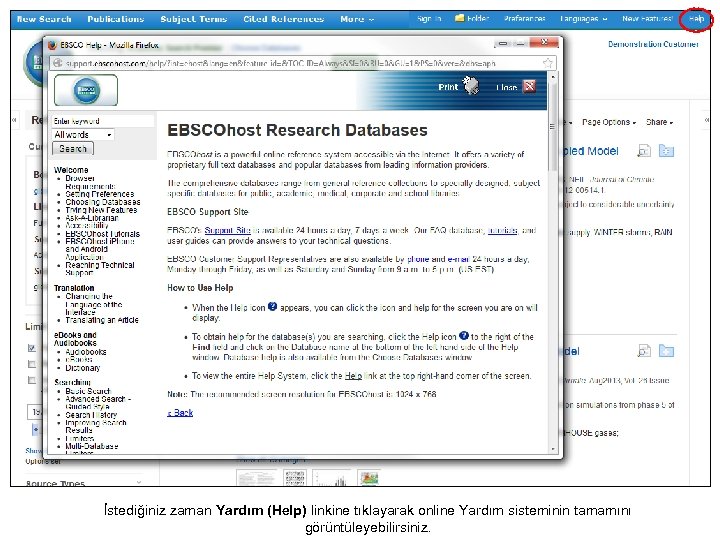The height and width of the screenshot is (540, 720).
Task: Click Preferences in the top bar
Action: coord(524,18)
